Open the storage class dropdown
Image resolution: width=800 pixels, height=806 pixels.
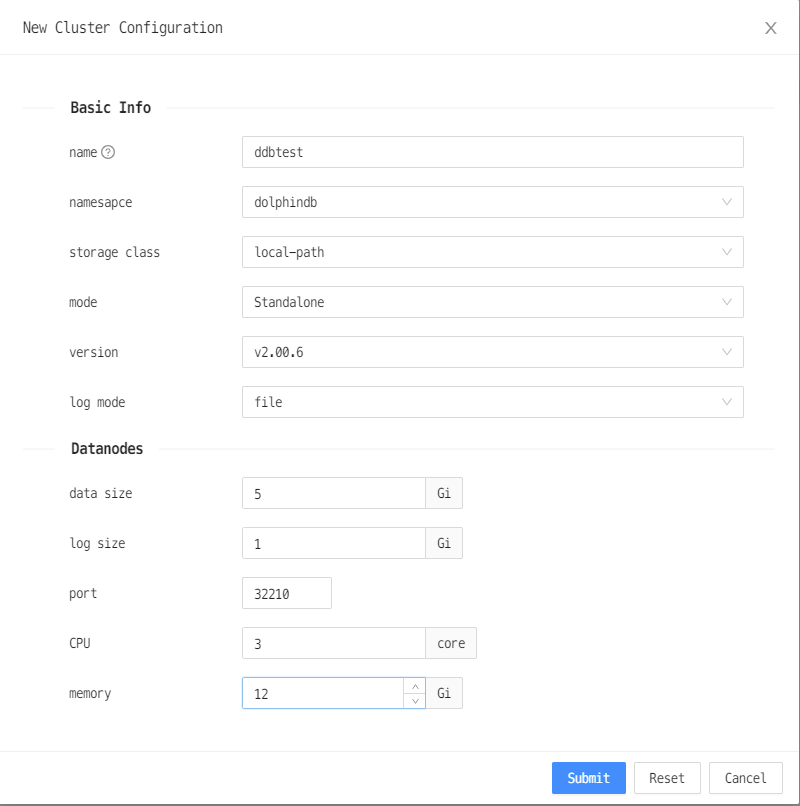coord(493,252)
